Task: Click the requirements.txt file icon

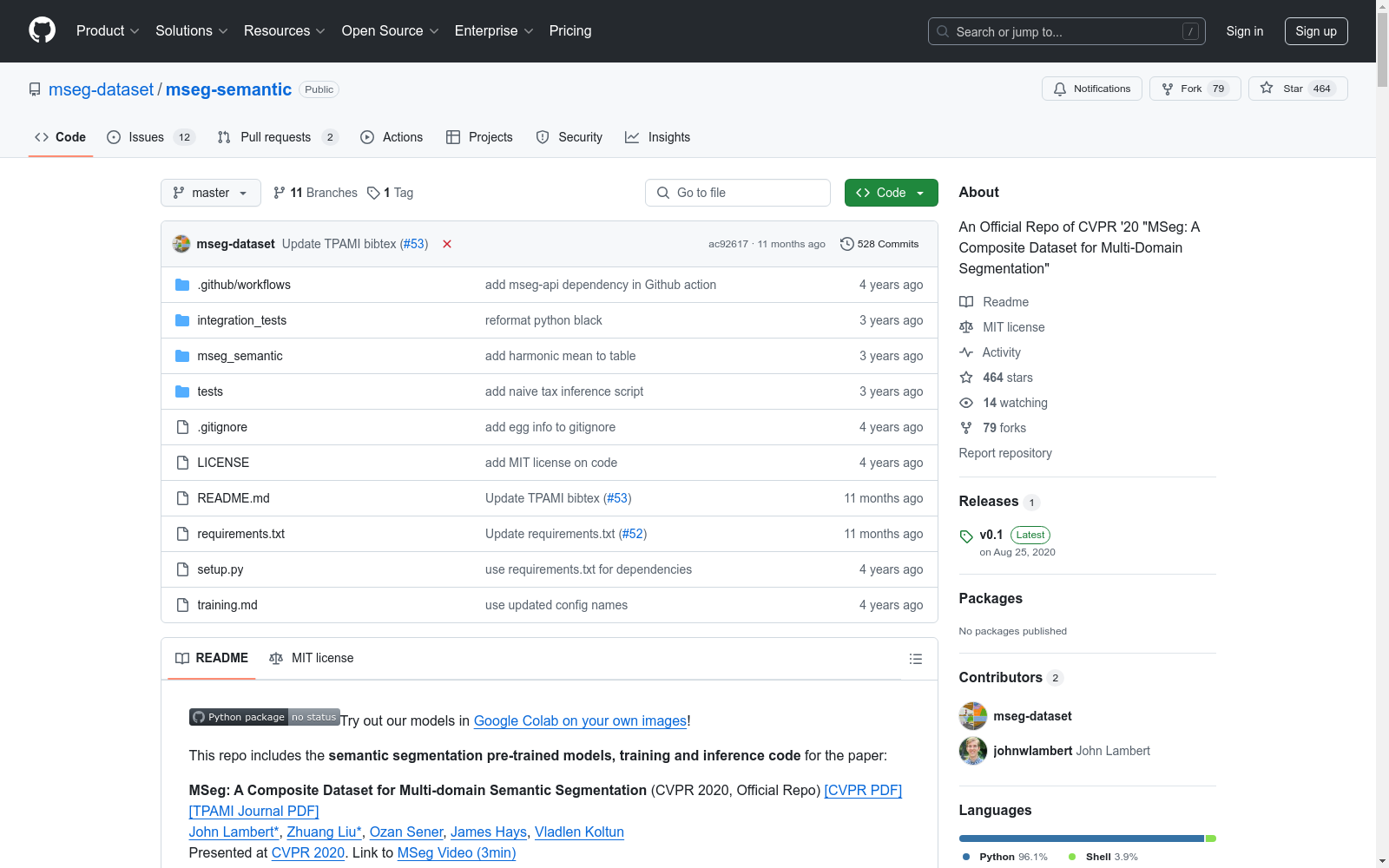Action: click(x=182, y=534)
